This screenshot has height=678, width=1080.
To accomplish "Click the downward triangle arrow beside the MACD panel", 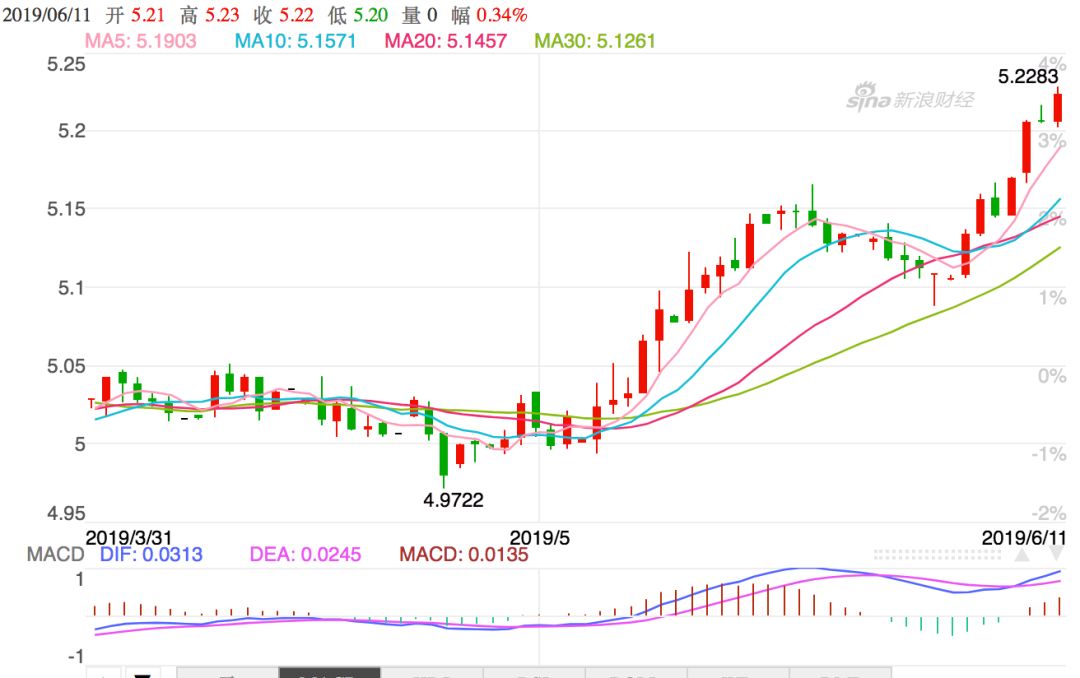I will [1056, 555].
